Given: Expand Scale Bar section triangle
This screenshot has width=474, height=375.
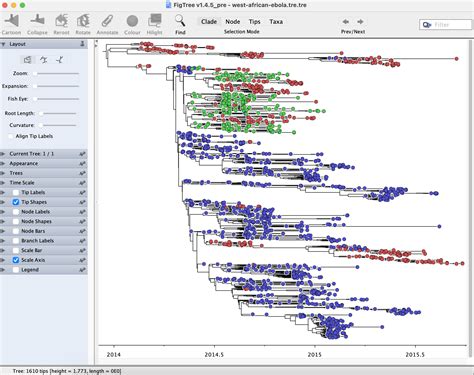Looking at the screenshot, I should click(x=3, y=250).
